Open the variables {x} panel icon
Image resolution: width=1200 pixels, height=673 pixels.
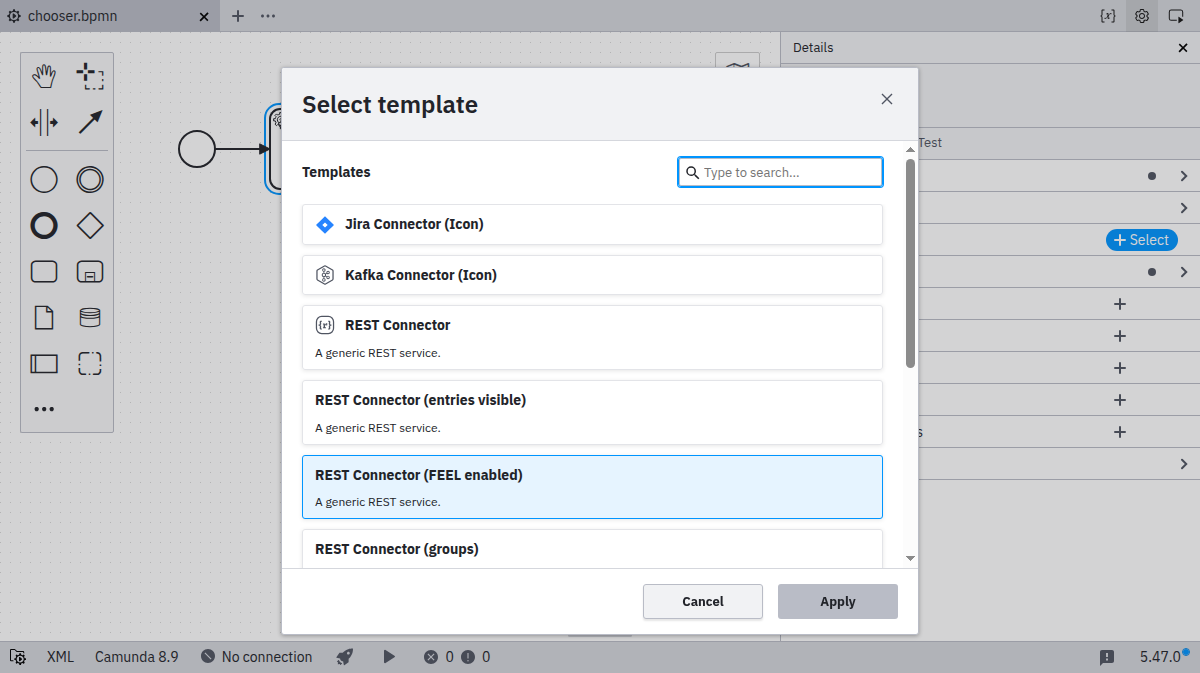1107,16
